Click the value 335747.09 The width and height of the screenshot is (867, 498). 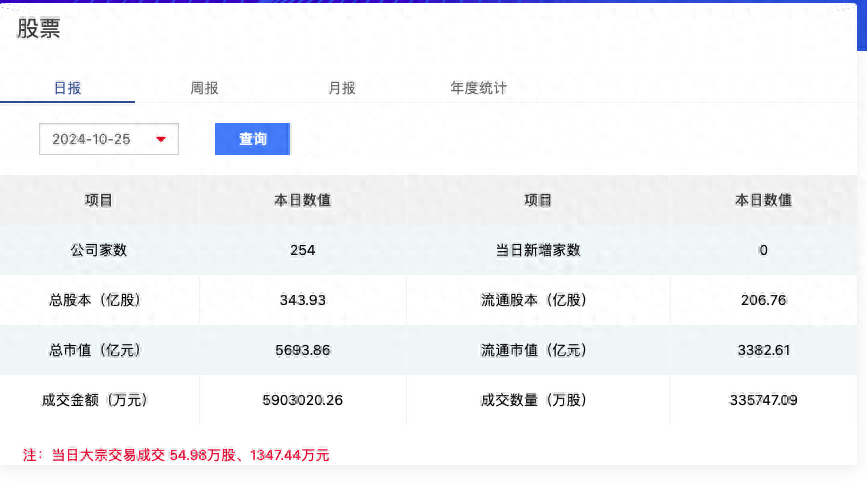[x=763, y=400]
